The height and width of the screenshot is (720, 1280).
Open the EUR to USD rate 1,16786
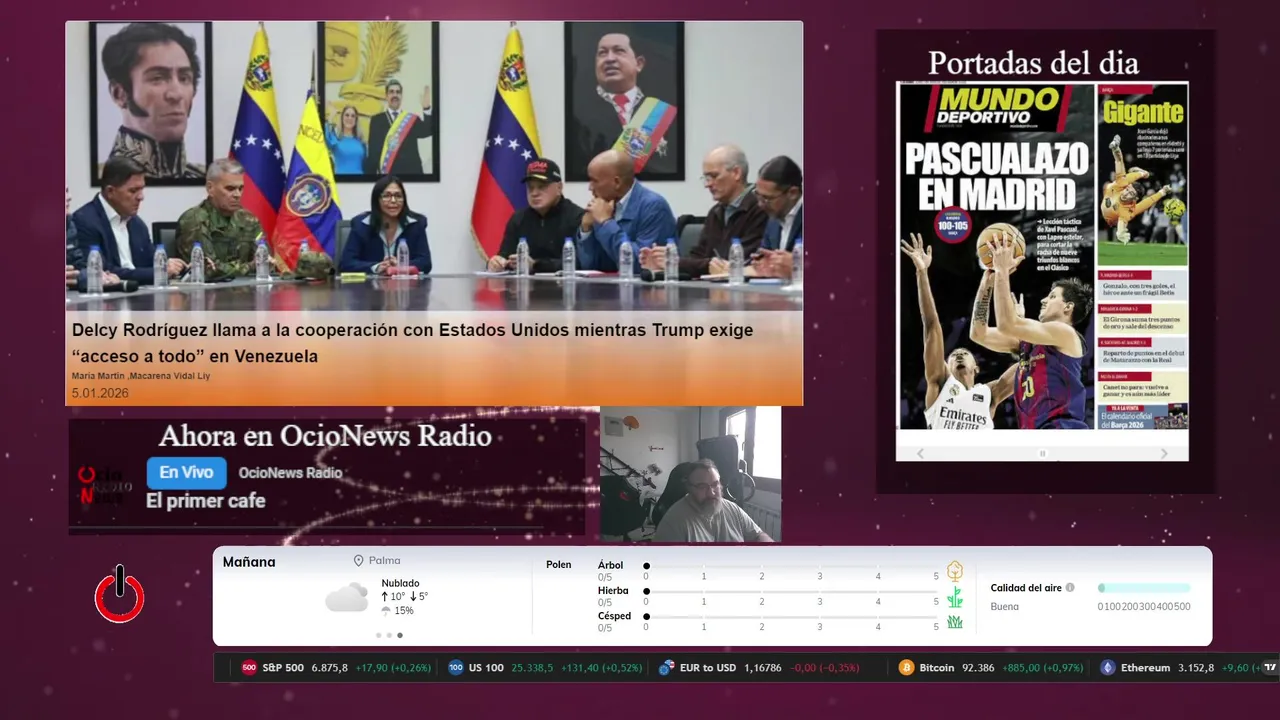[x=763, y=668]
